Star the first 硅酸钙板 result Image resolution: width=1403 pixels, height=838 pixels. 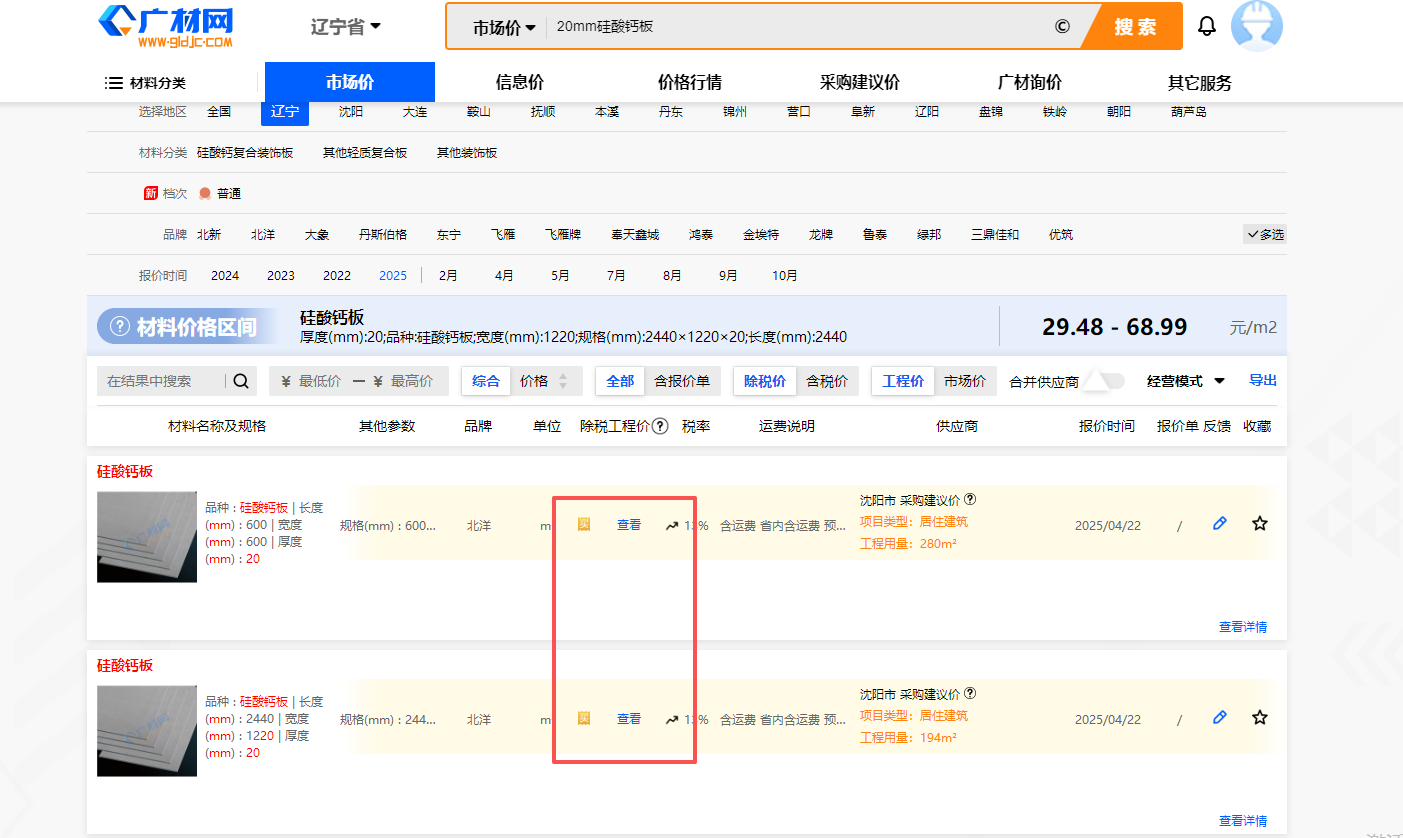click(1260, 523)
